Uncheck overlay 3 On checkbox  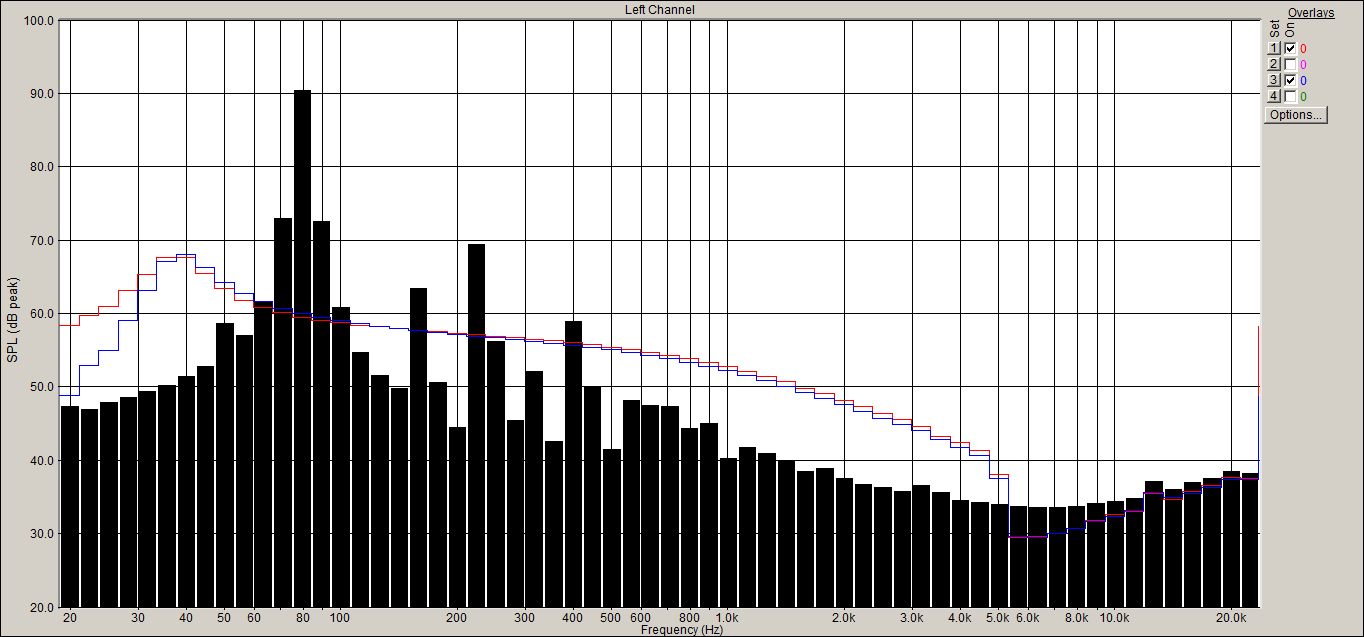[x=1290, y=80]
